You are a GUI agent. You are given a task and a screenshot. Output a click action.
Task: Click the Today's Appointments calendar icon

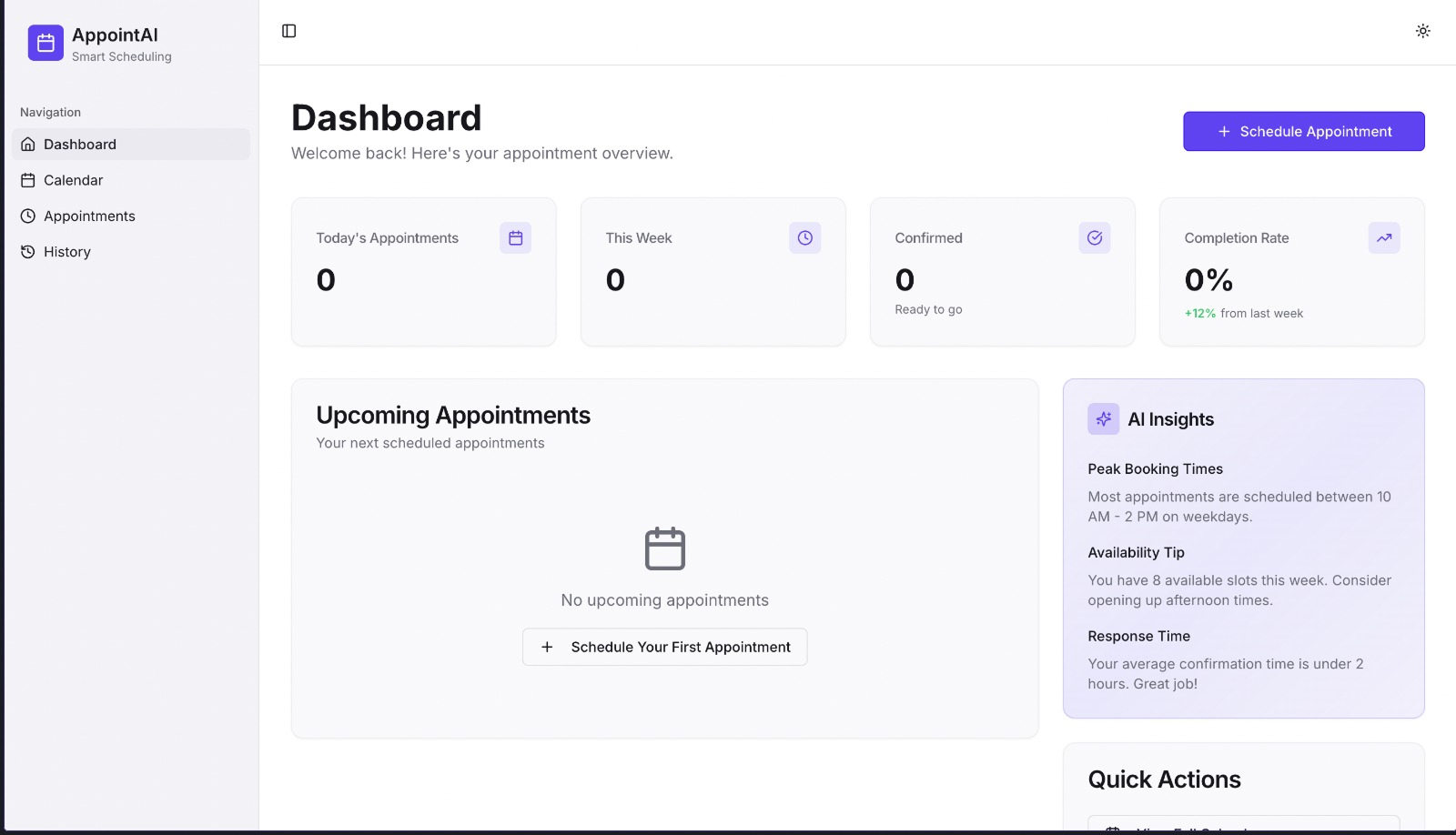click(x=515, y=238)
